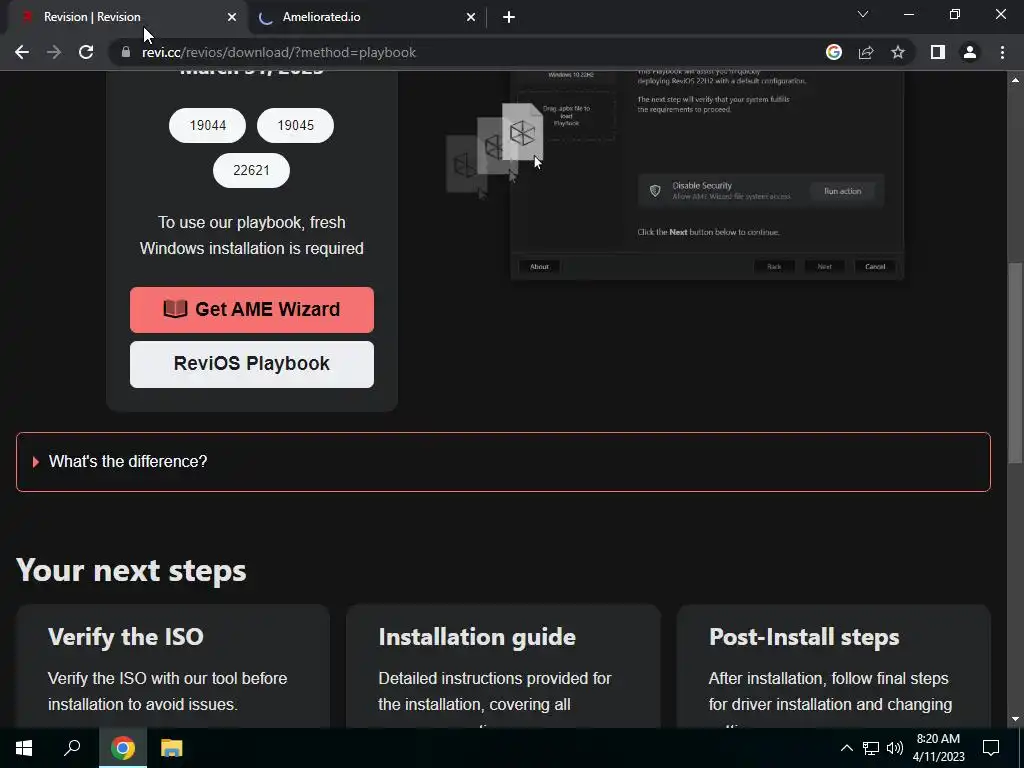
Task: Open the tab search dropdown chevron
Action: [x=863, y=14]
